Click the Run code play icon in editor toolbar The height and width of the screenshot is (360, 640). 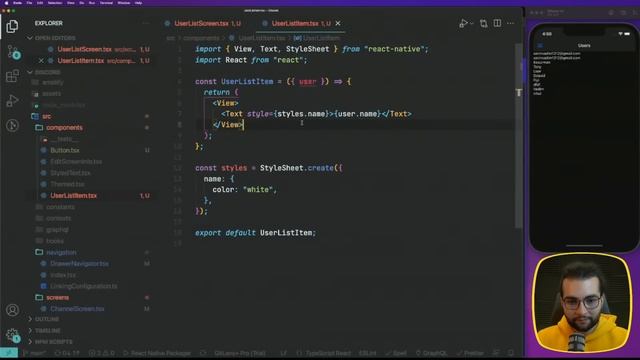click(463, 24)
